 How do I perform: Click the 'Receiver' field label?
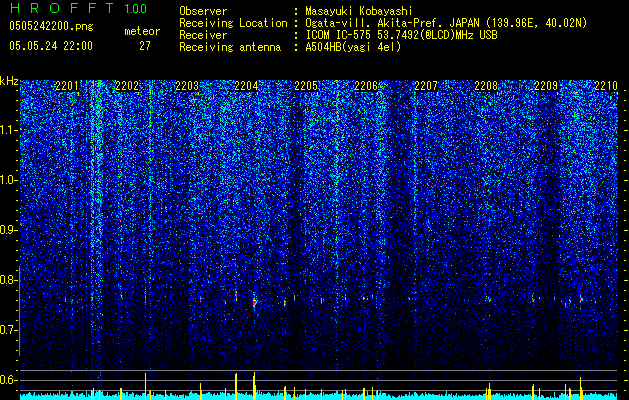[x=203, y=35]
